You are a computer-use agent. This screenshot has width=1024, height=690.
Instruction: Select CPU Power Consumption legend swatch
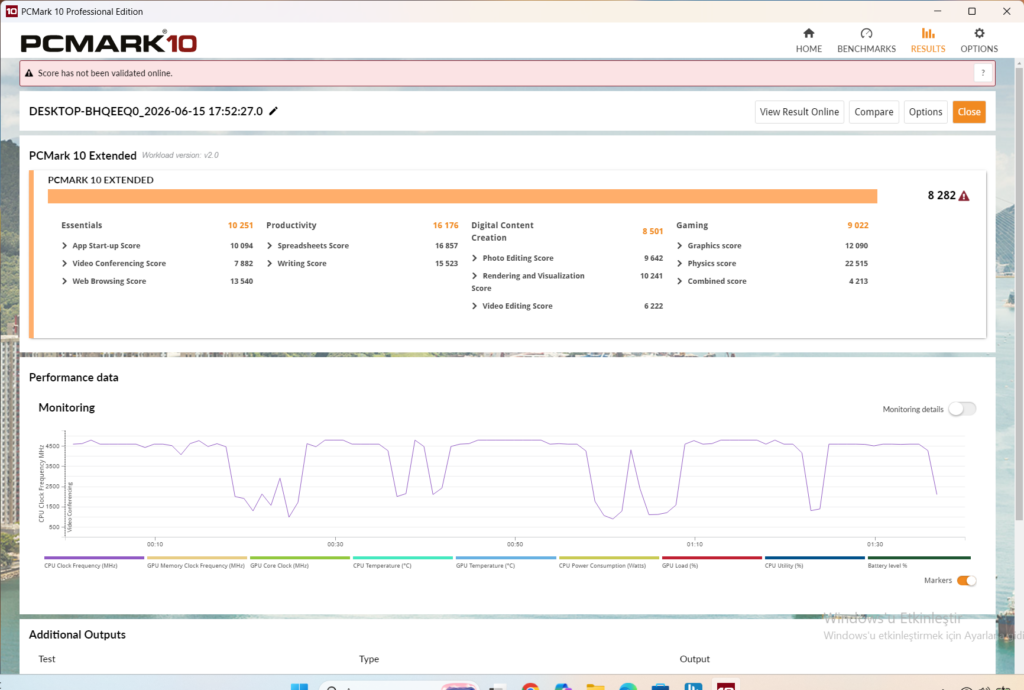[x=609, y=557]
